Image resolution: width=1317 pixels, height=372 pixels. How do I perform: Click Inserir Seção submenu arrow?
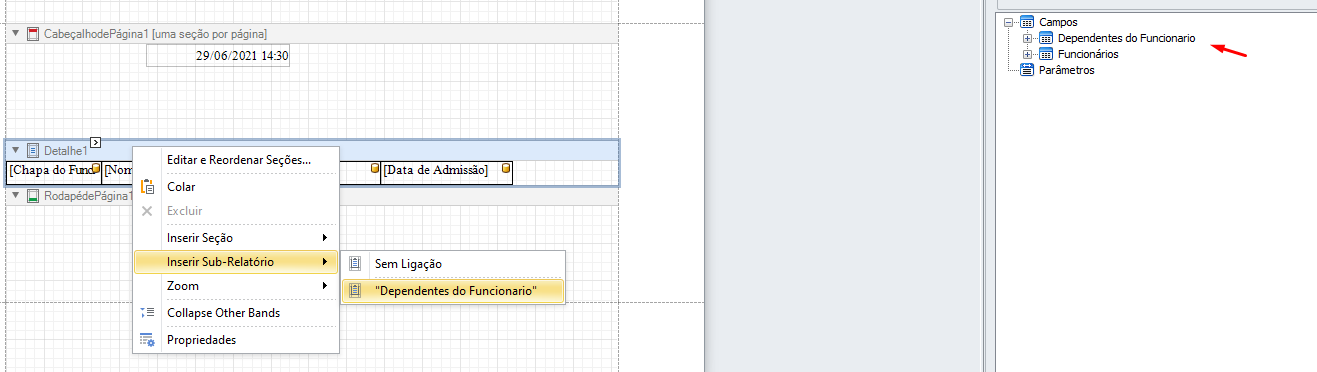(324, 237)
